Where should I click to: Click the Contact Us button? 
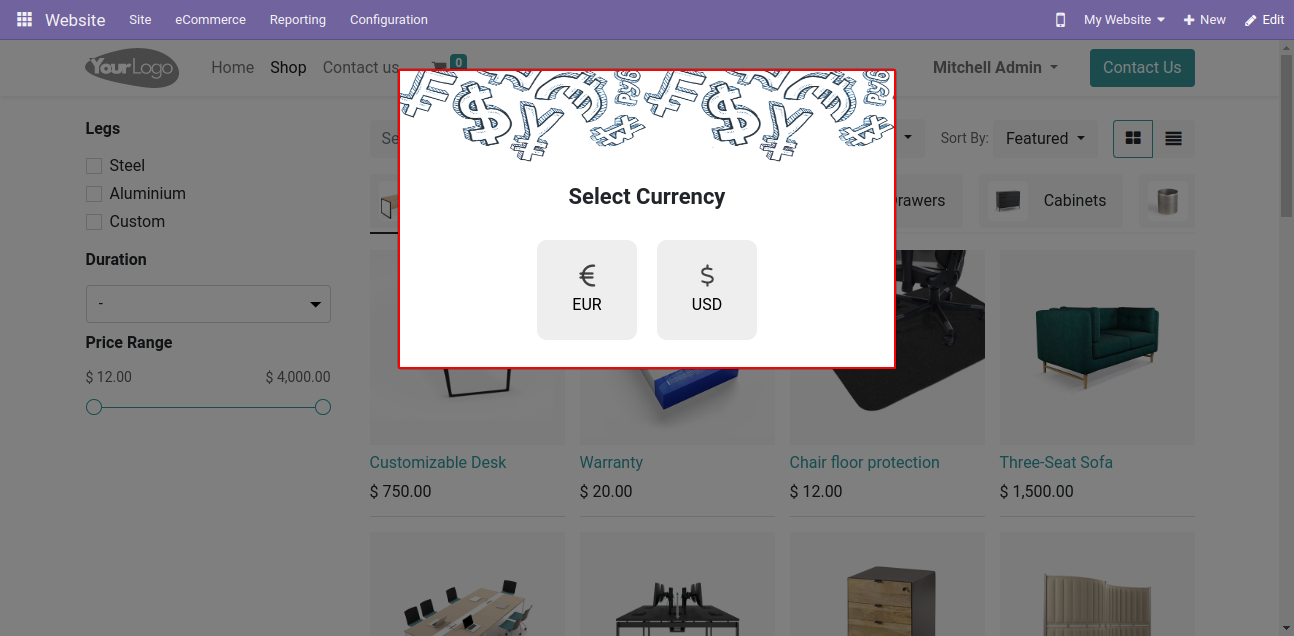point(1142,68)
